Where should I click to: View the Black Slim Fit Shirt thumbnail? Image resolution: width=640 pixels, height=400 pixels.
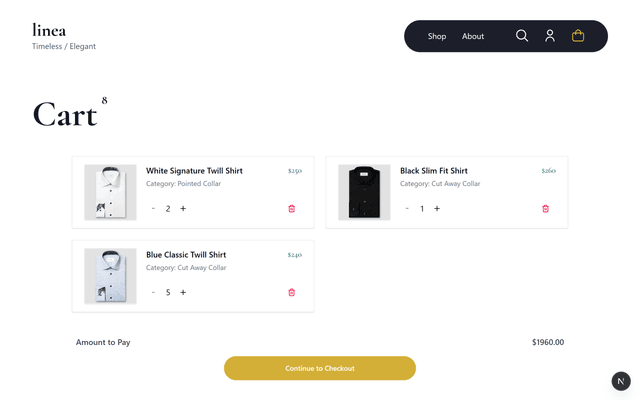tap(364, 192)
